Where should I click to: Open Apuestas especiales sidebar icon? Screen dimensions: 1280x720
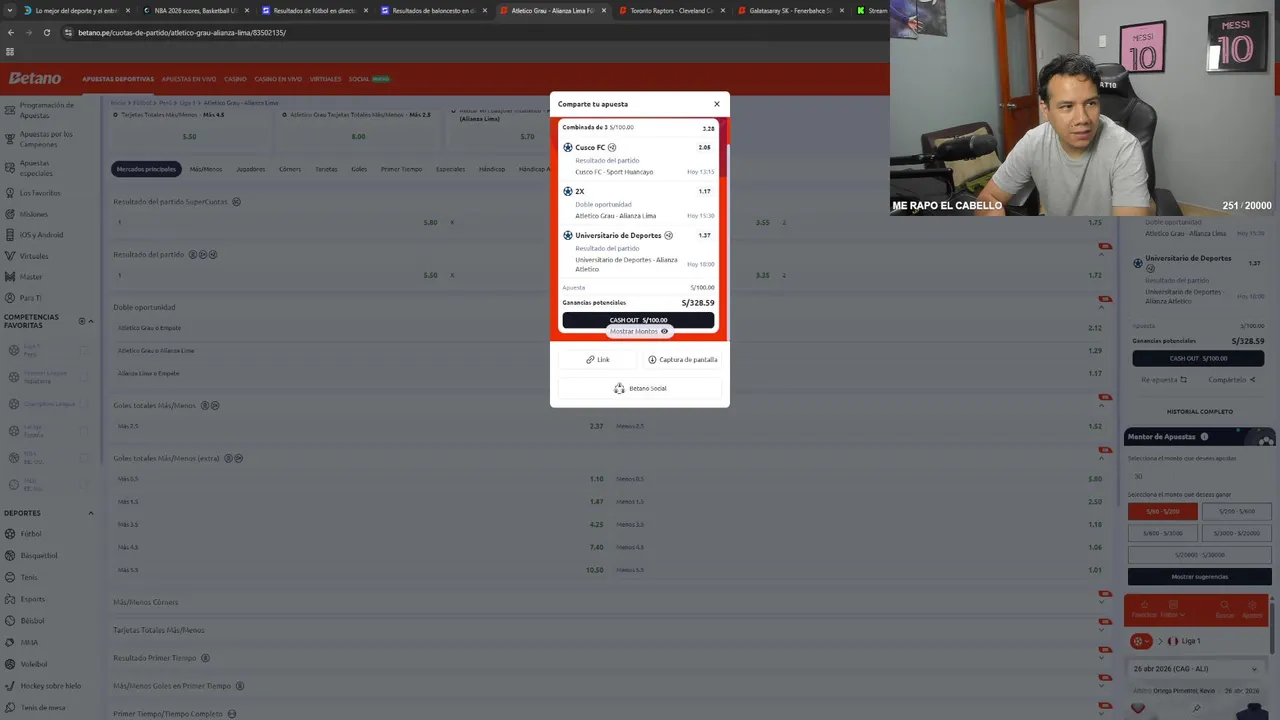click(9, 167)
